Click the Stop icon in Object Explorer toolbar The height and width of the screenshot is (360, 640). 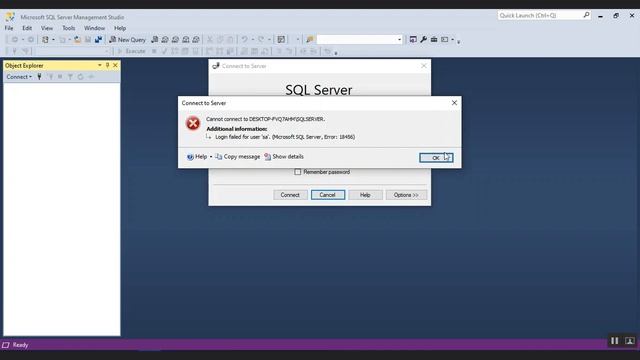click(60, 77)
